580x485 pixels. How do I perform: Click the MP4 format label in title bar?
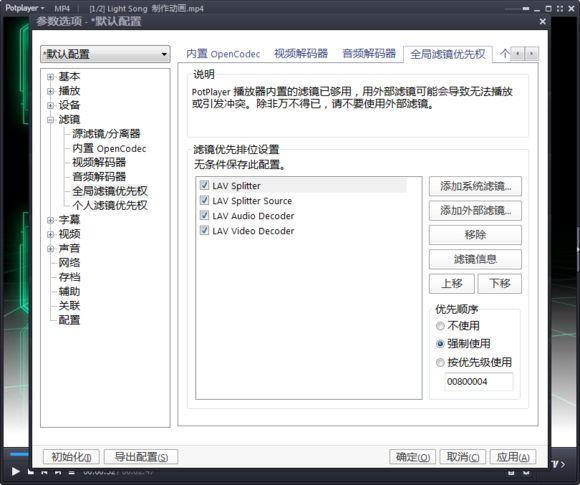pyautogui.click(x=62, y=8)
